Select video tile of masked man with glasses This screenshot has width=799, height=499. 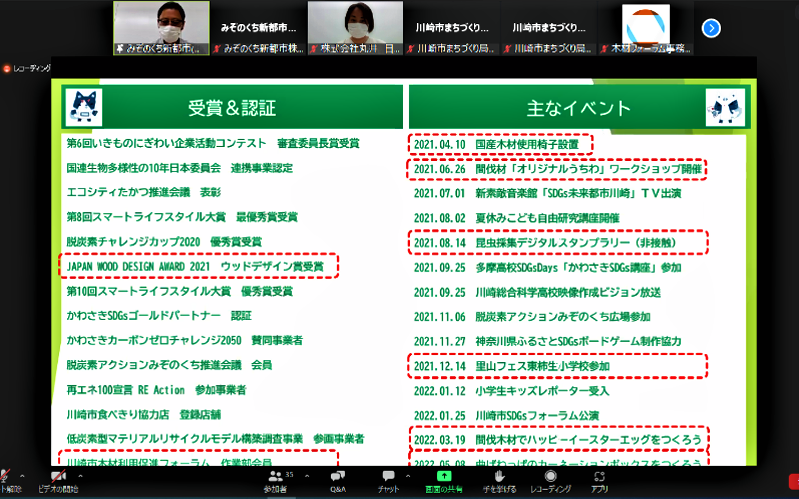tap(162, 28)
